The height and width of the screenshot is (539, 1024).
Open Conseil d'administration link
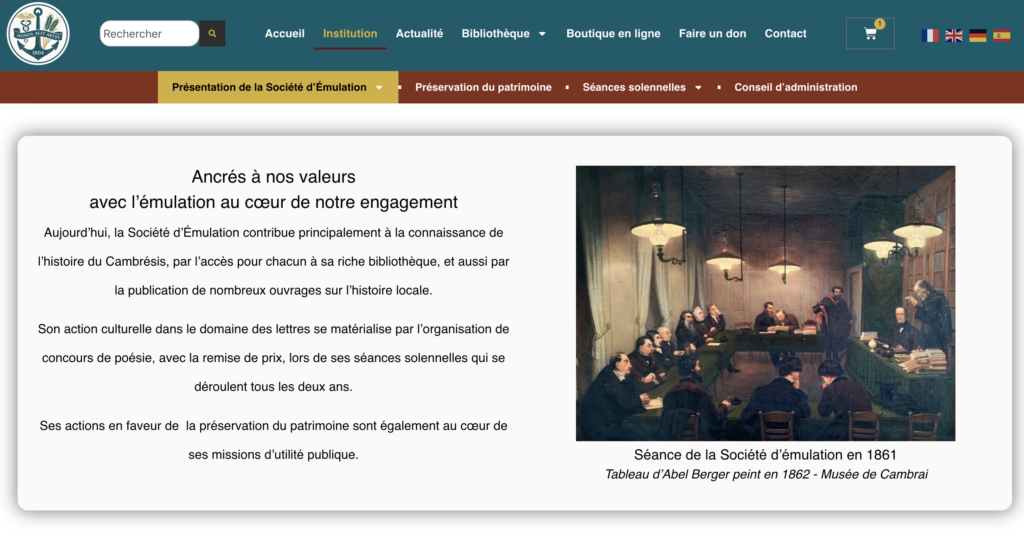795,87
